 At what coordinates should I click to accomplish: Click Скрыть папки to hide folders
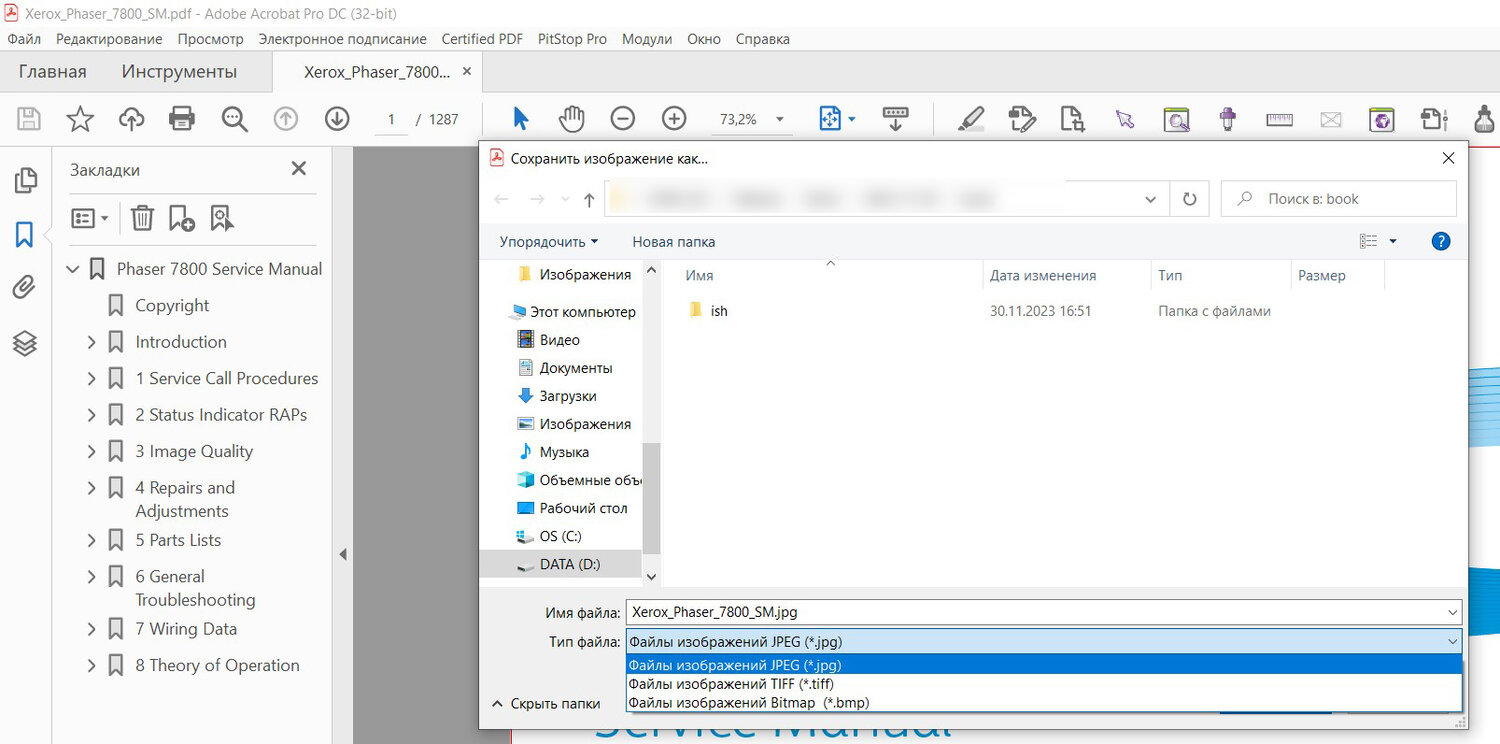pos(545,704)
